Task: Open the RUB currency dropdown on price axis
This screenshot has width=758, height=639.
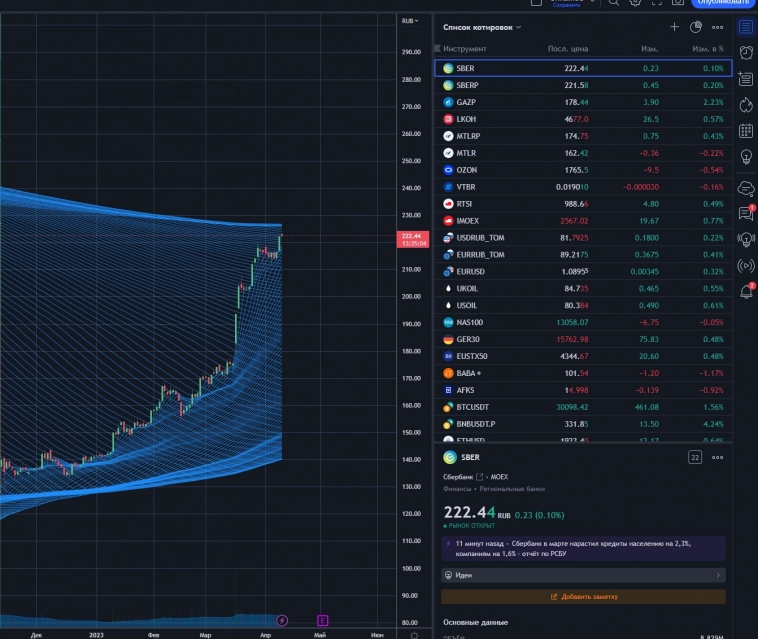Action: (410, 21)
